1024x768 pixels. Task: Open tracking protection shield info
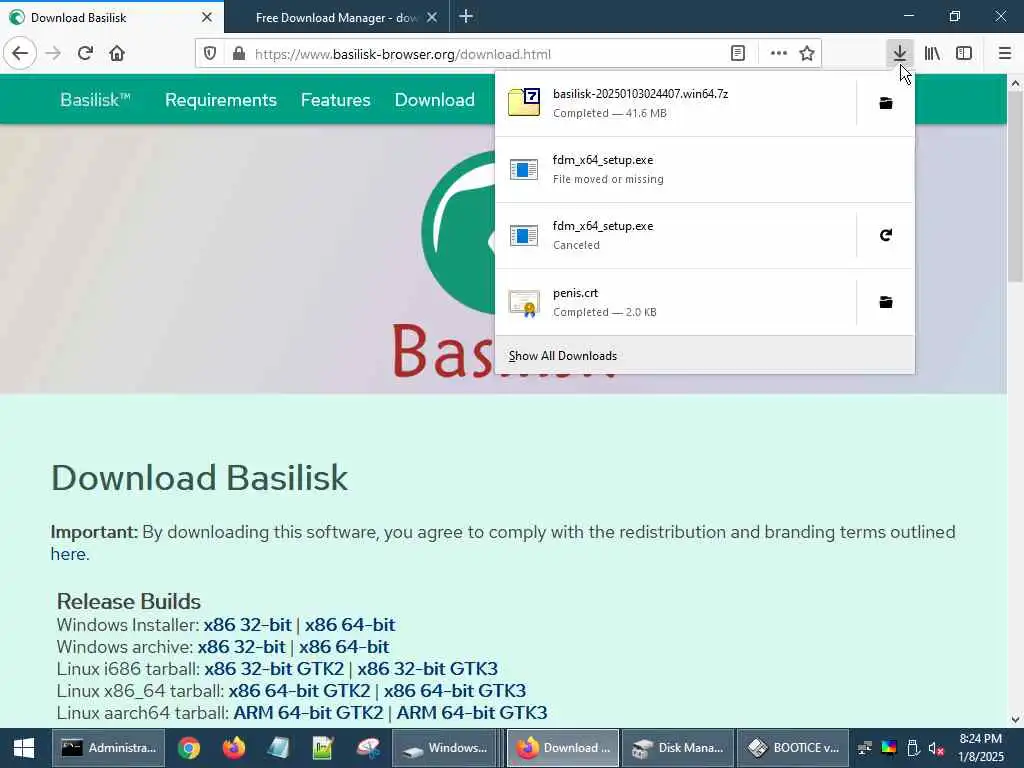210,54
